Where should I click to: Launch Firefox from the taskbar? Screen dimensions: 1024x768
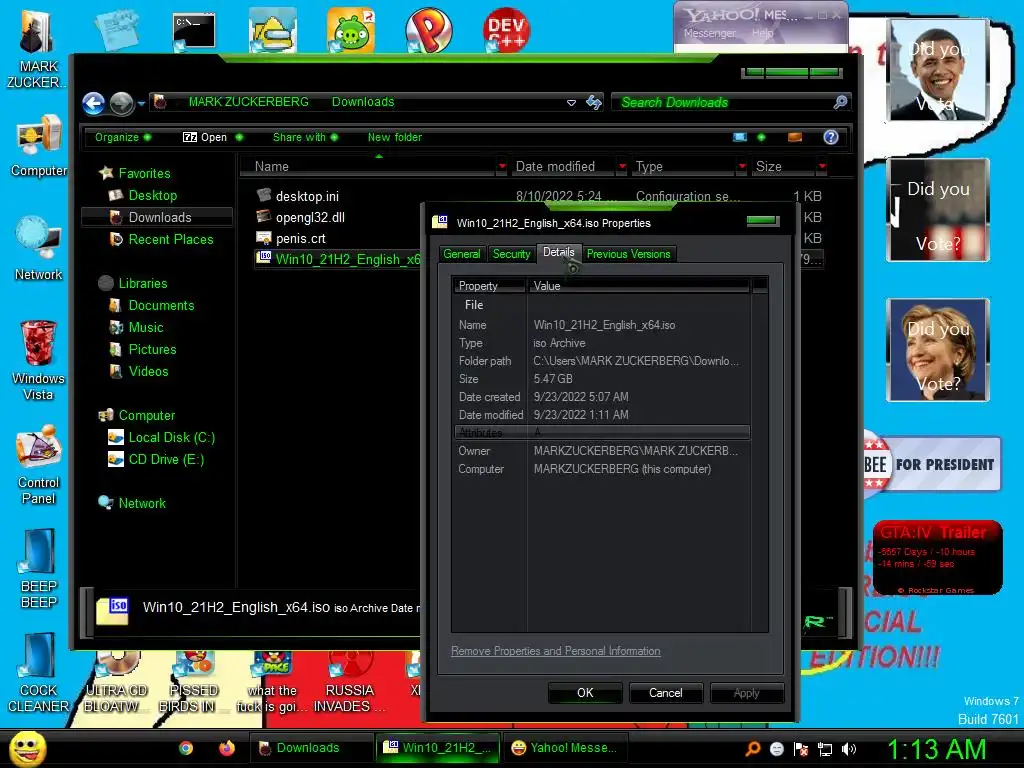(x=226, y=748)
